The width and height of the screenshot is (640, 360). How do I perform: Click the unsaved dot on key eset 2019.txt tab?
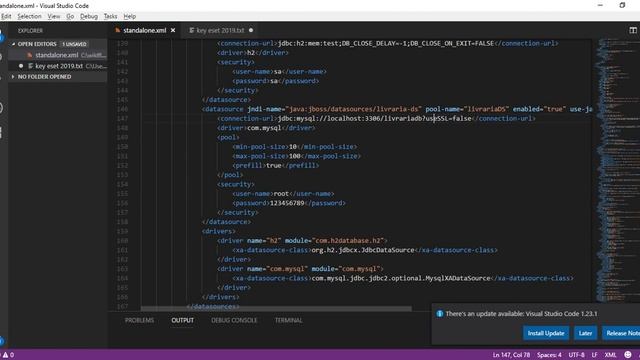coord(251,30)
